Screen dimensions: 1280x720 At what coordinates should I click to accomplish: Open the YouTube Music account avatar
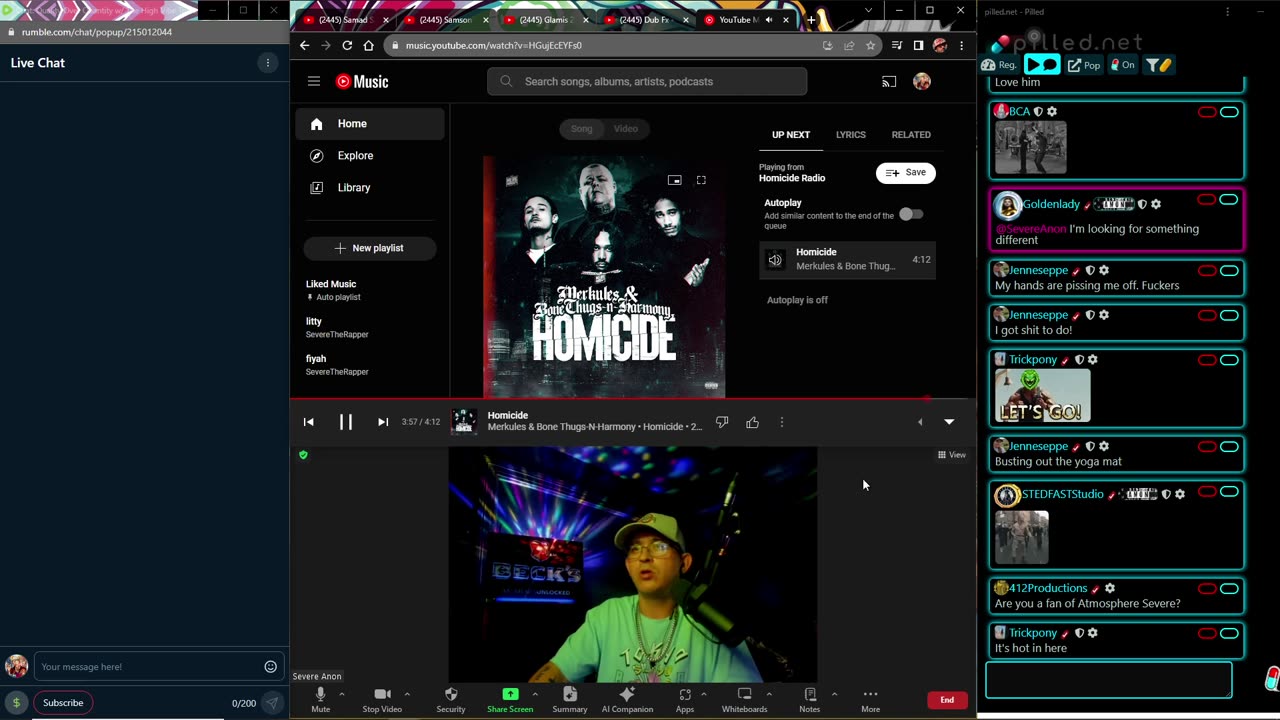click(922, 82)
